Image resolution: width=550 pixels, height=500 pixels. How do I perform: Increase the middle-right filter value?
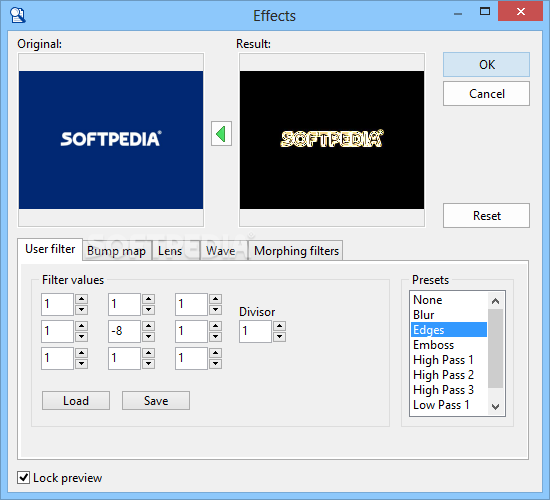click(216, 326)
